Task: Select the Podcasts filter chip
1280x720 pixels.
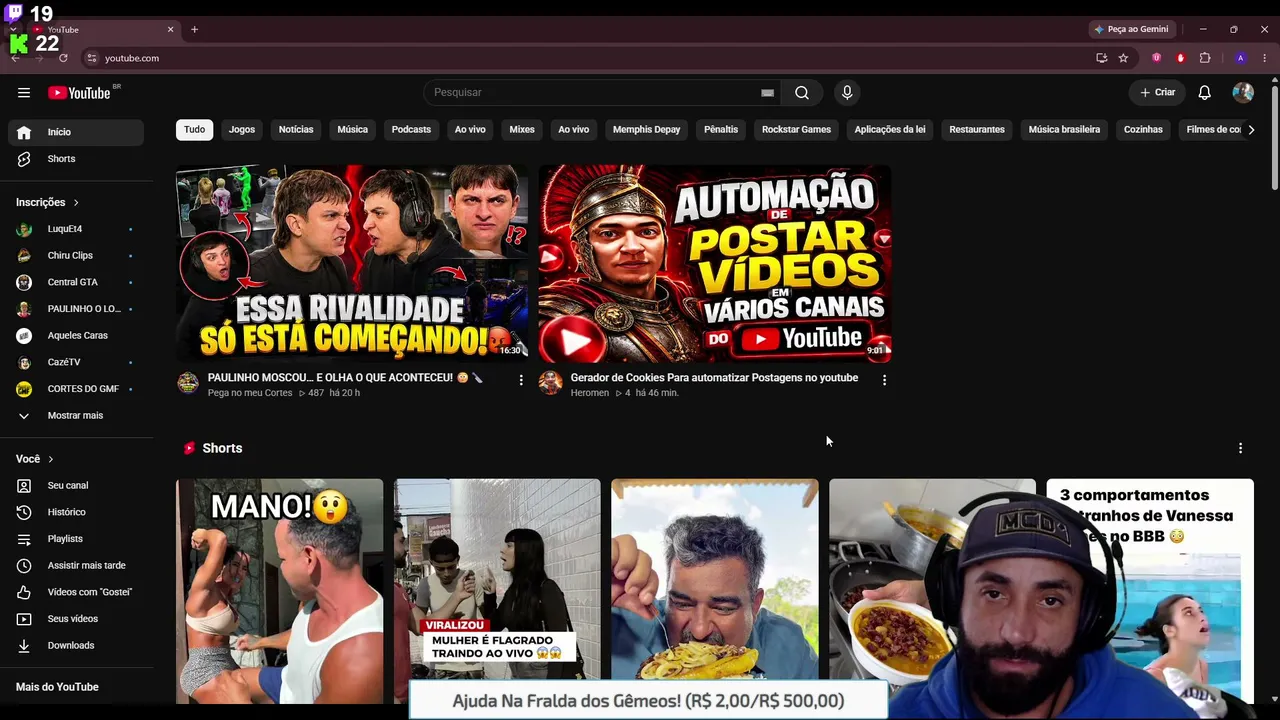Action: pos(411,130)
